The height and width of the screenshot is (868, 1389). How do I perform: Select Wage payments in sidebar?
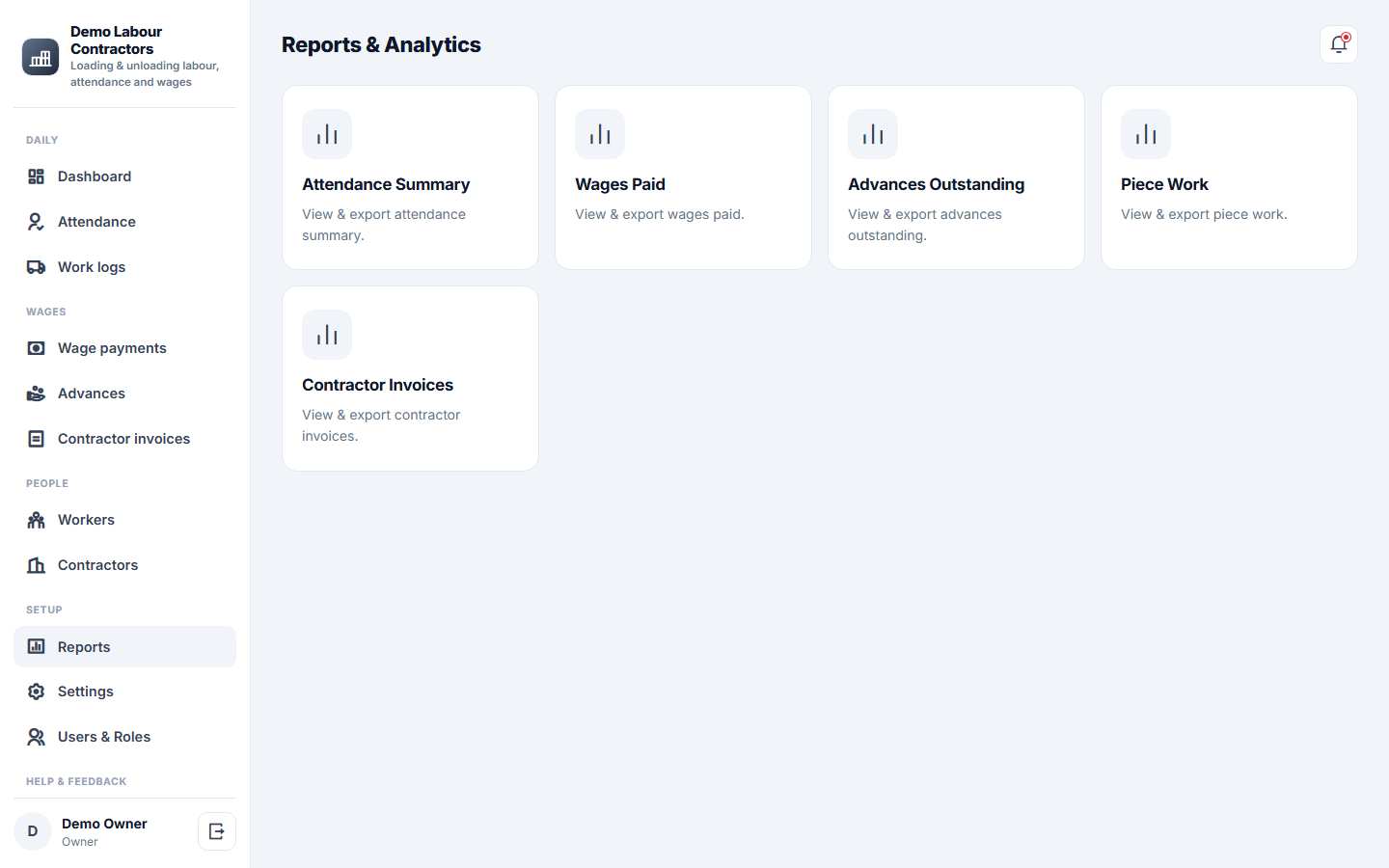click(124, 348)
